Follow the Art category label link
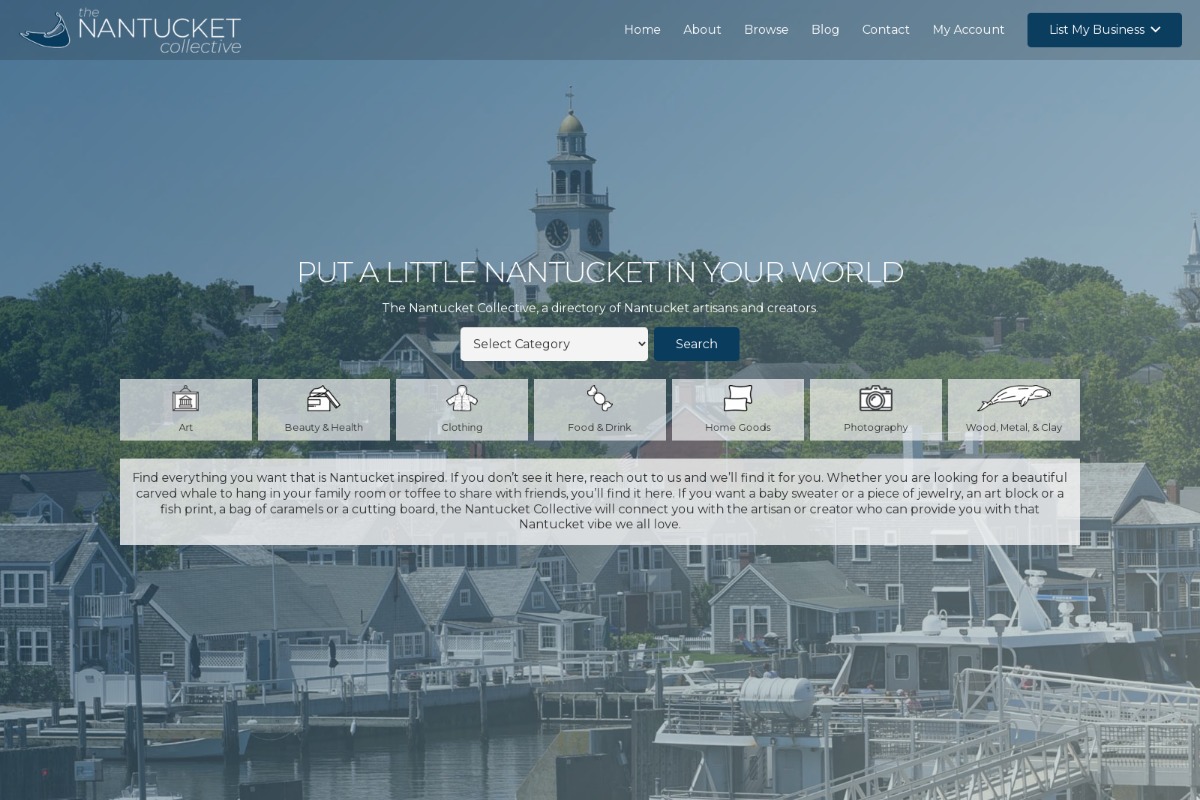This screenshot has width=1200, height=800. pyautogui.click(x=186, y=427)
